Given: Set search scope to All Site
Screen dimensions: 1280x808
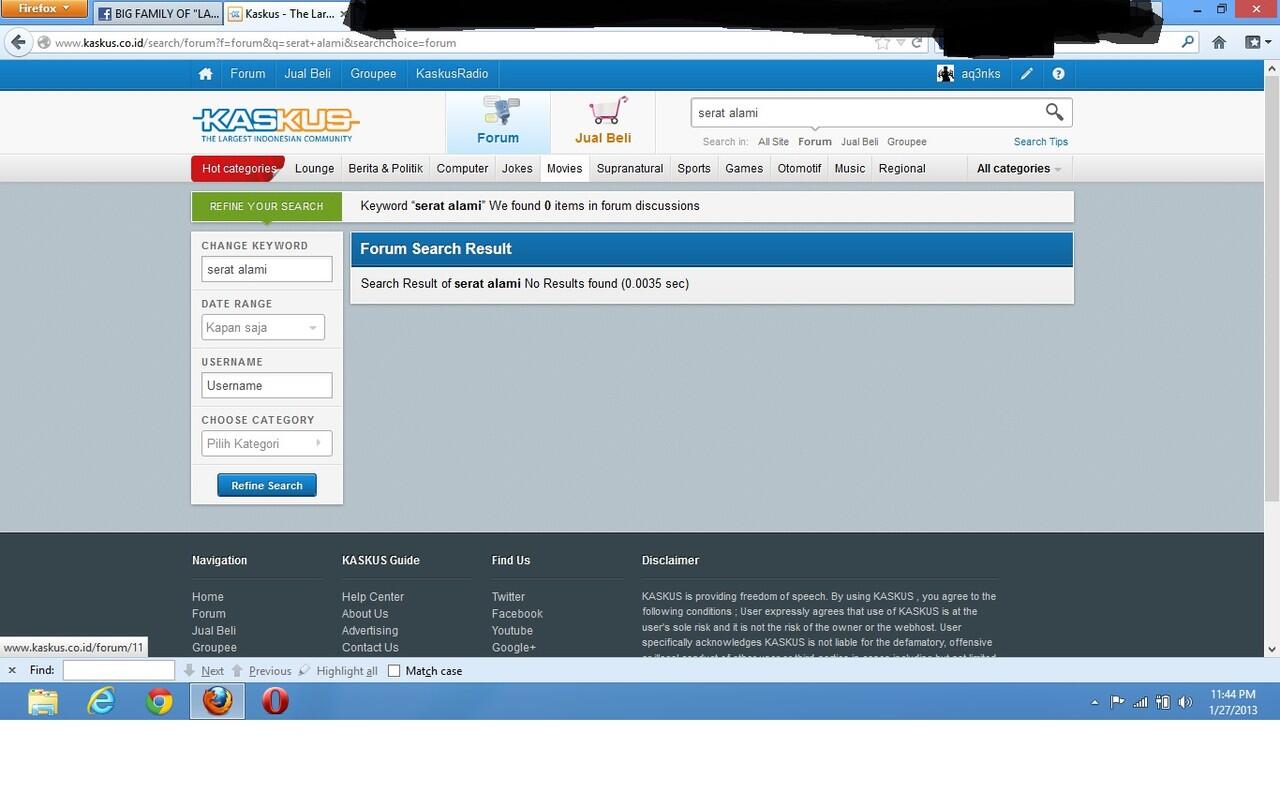Looking at the screenshot, I should [773, 142].
